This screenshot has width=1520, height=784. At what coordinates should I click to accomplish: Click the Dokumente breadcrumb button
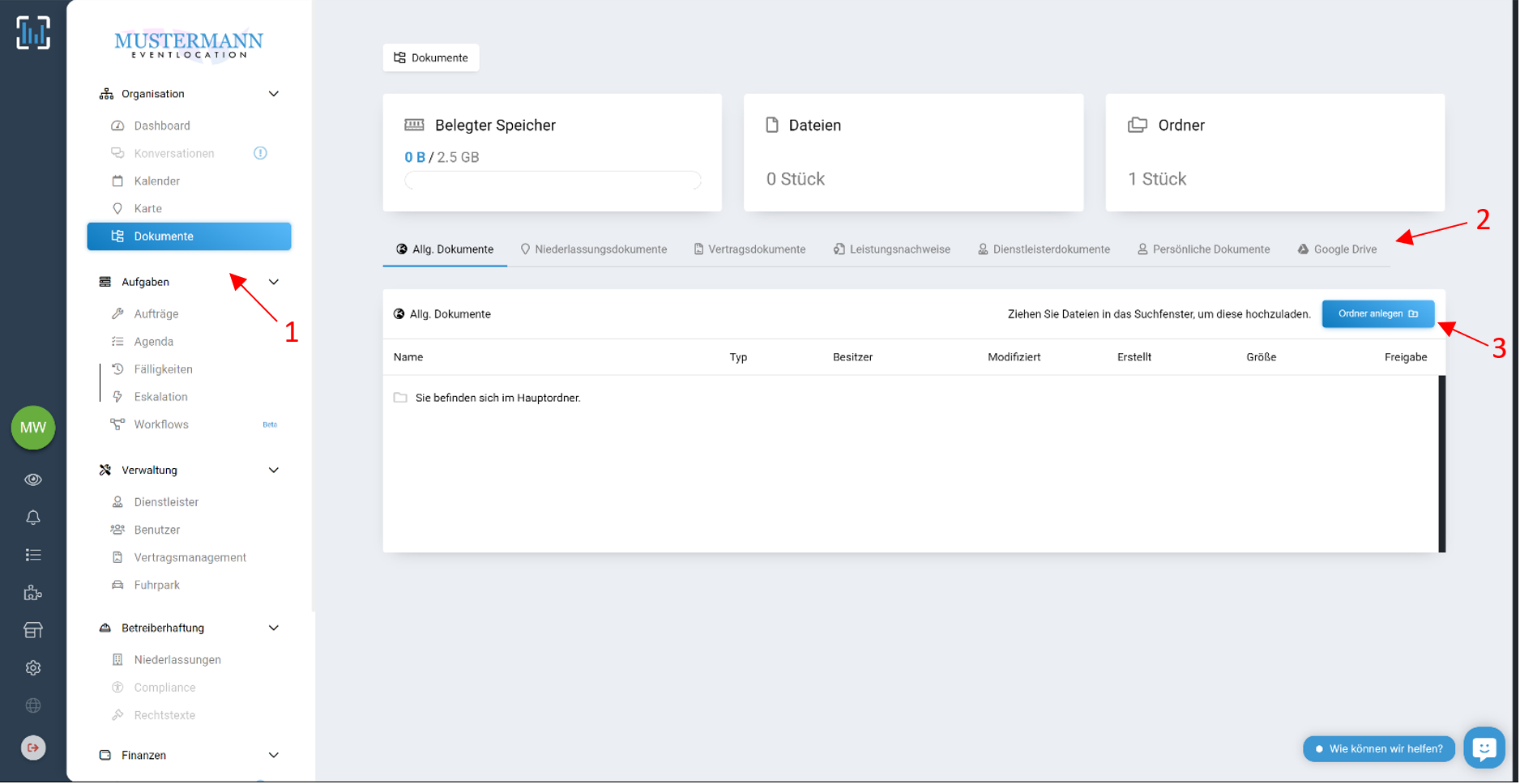431,58
